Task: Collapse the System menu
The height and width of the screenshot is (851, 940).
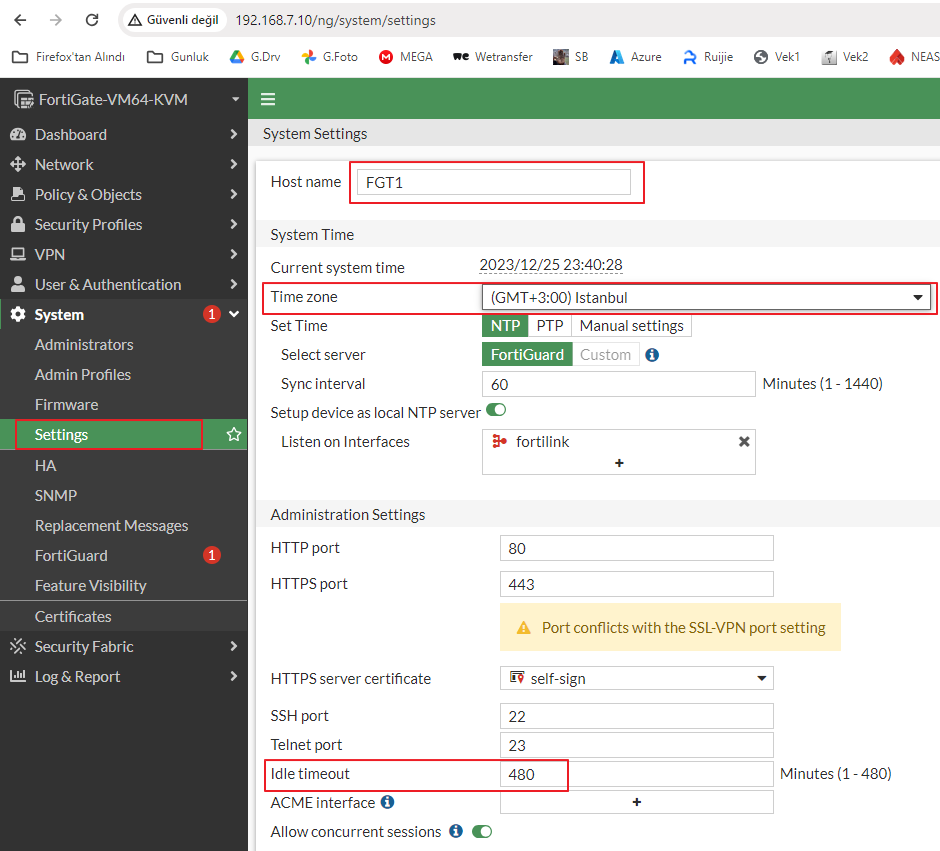Action: [x=123, y=315]
